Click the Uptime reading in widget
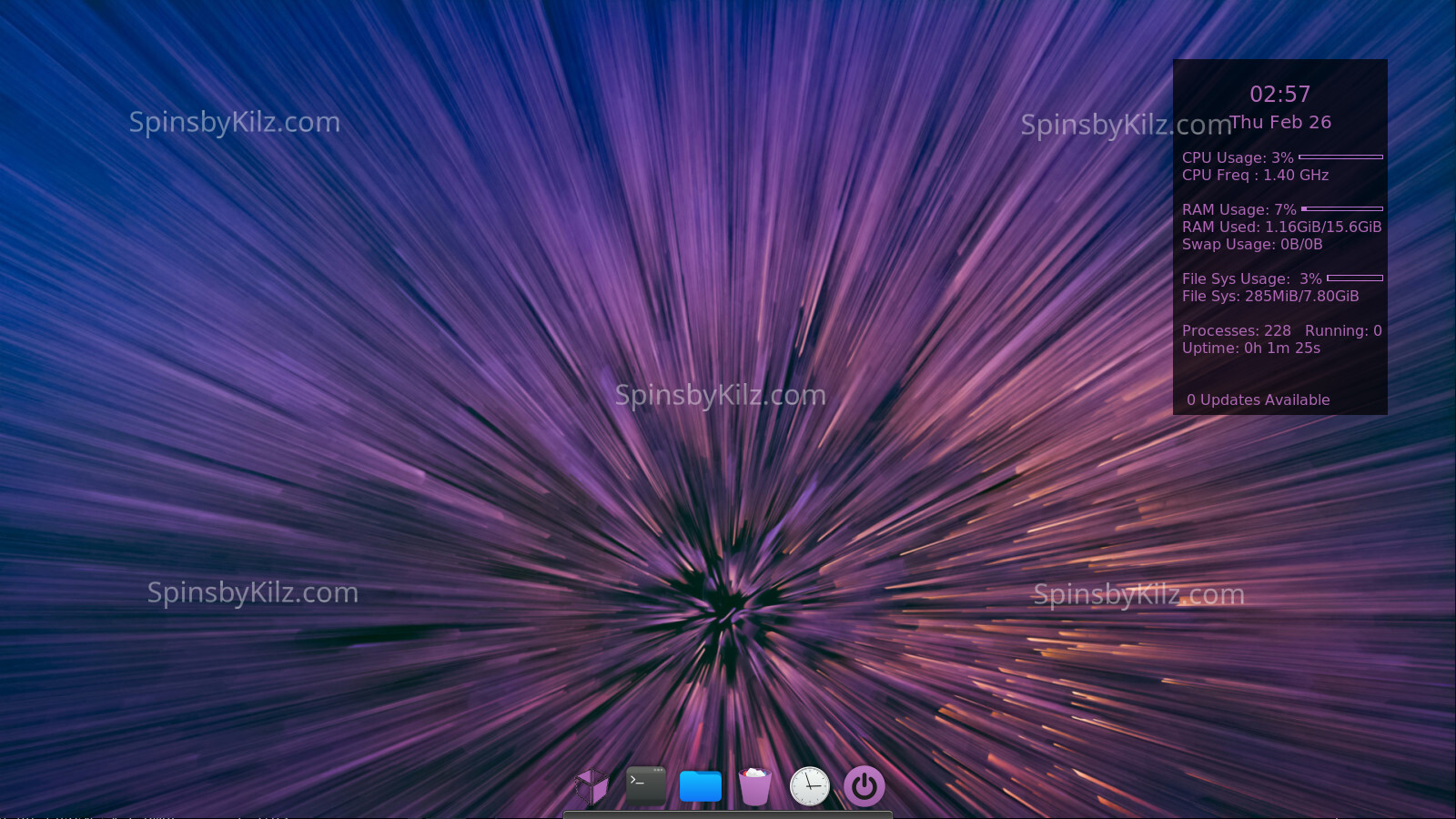 click(1250, 349)
